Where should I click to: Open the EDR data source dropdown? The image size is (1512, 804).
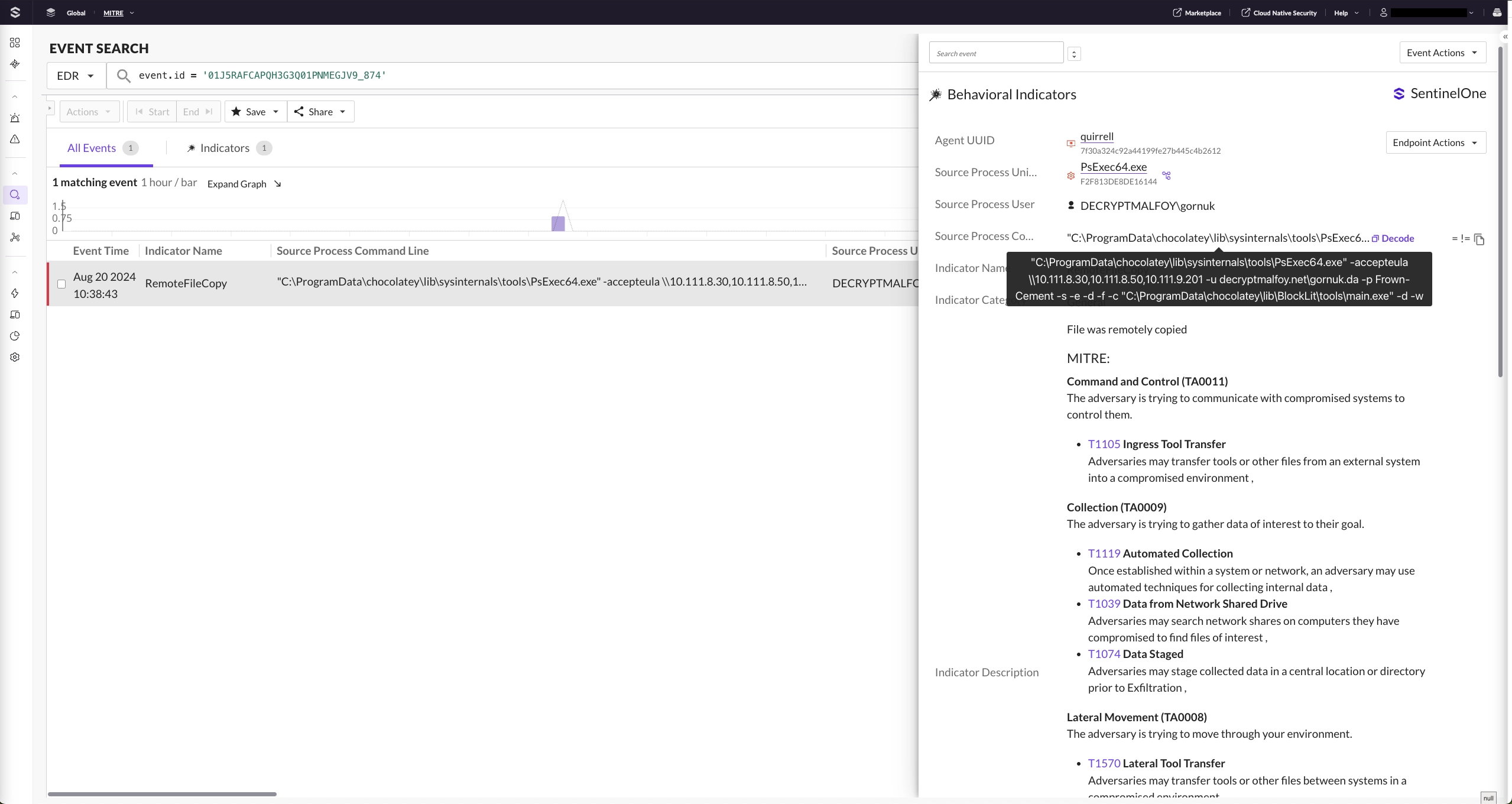[x=76, y=76]
